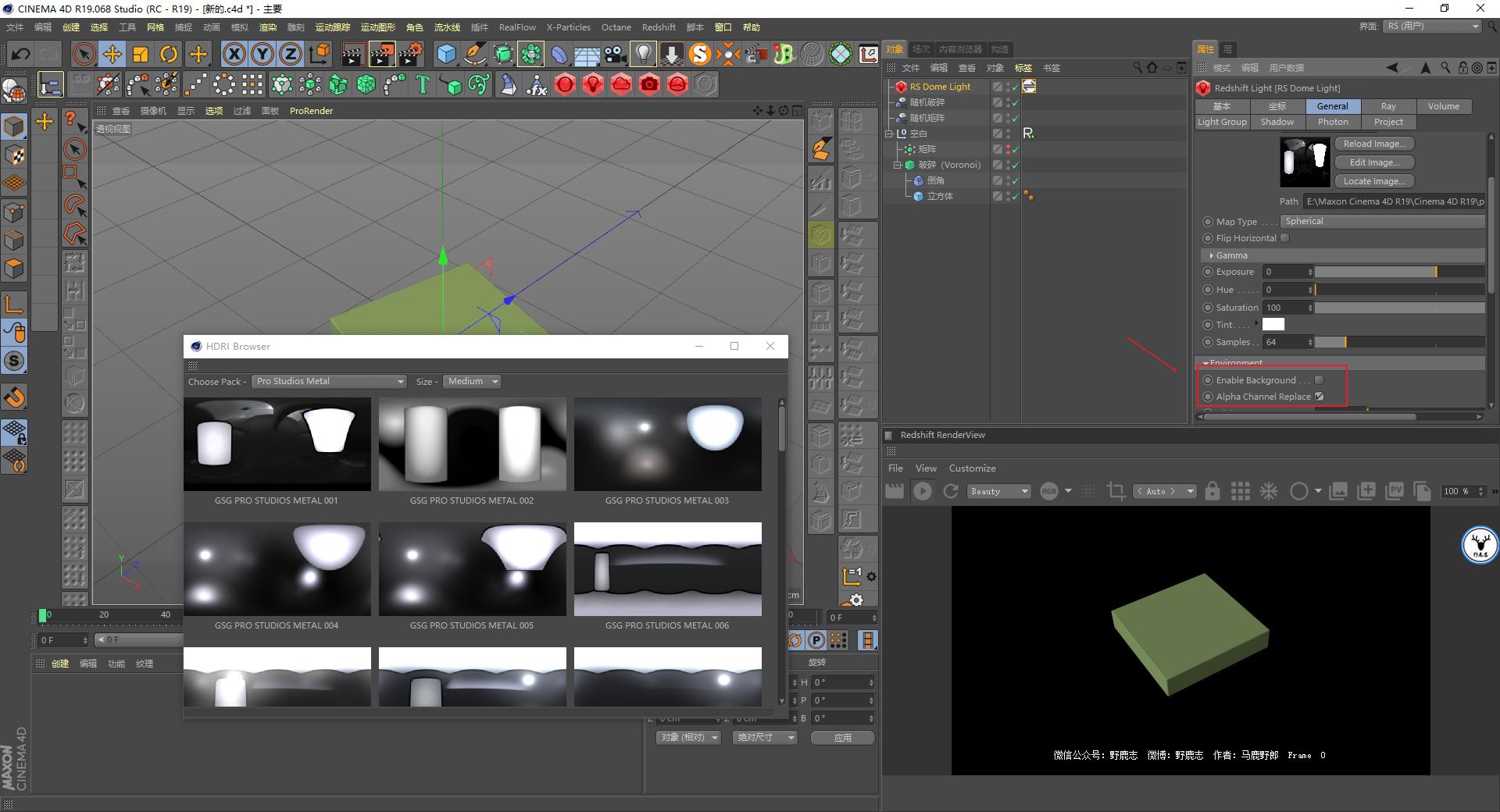Switch to the Ray tab
The height and width of the screenshot is (812, 1500).
click(1388, 106)
